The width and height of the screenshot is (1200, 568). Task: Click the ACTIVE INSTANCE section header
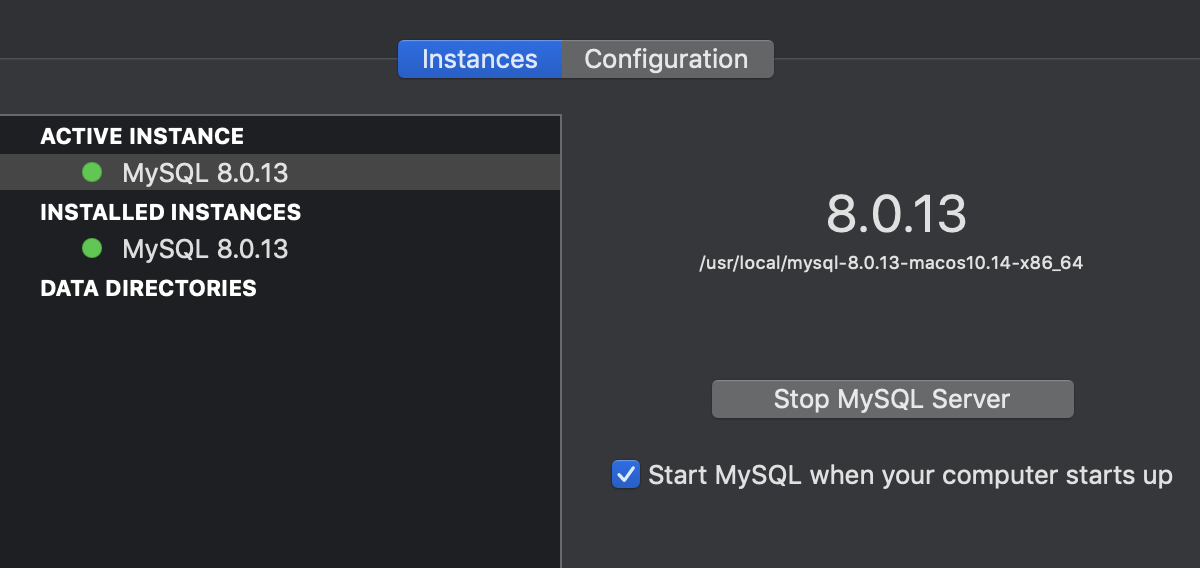(142, 136)
